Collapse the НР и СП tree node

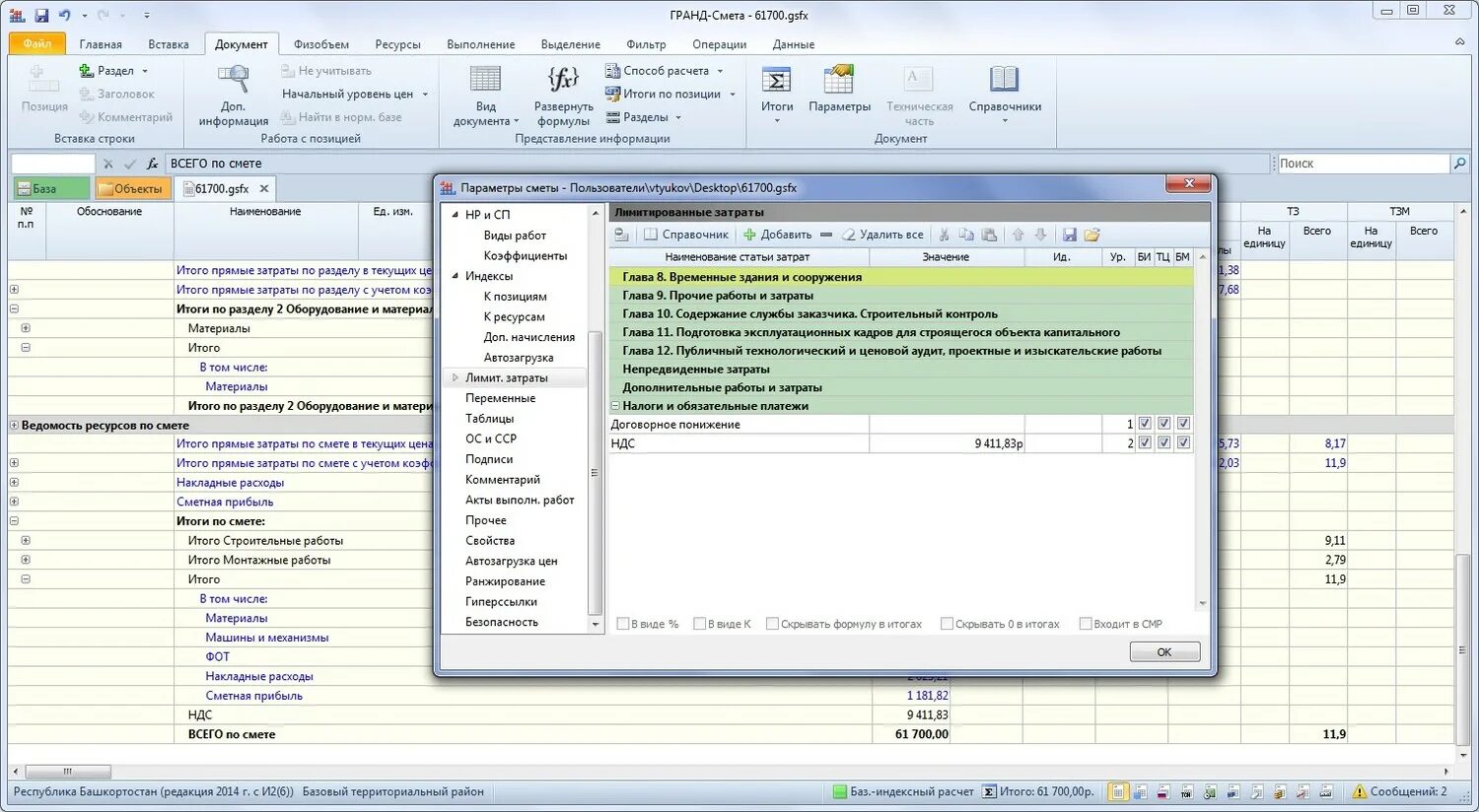(x=455, y=215)
